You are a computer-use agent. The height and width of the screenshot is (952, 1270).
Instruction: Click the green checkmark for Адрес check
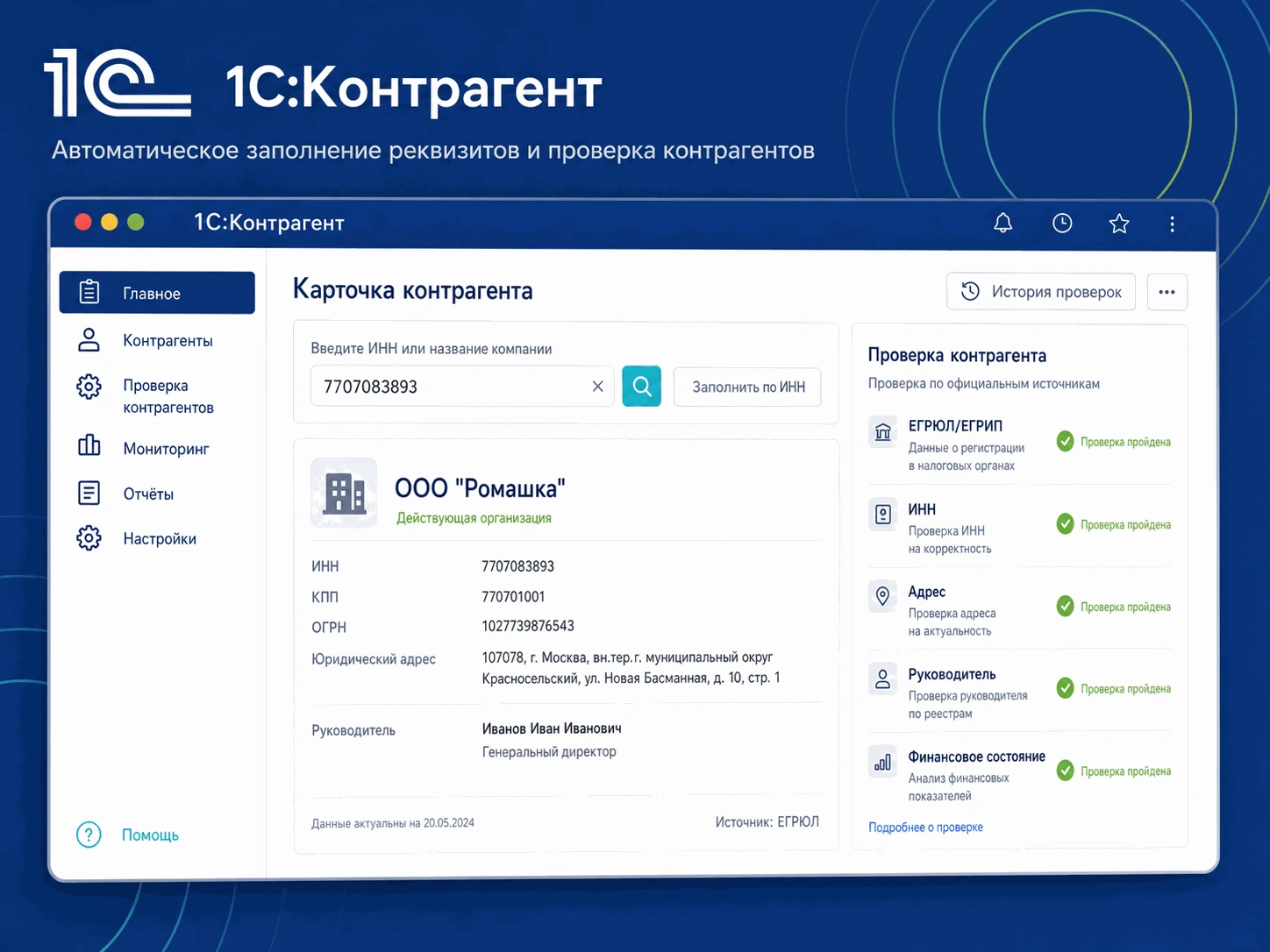pyautogui.click(x=1065, y=607)
